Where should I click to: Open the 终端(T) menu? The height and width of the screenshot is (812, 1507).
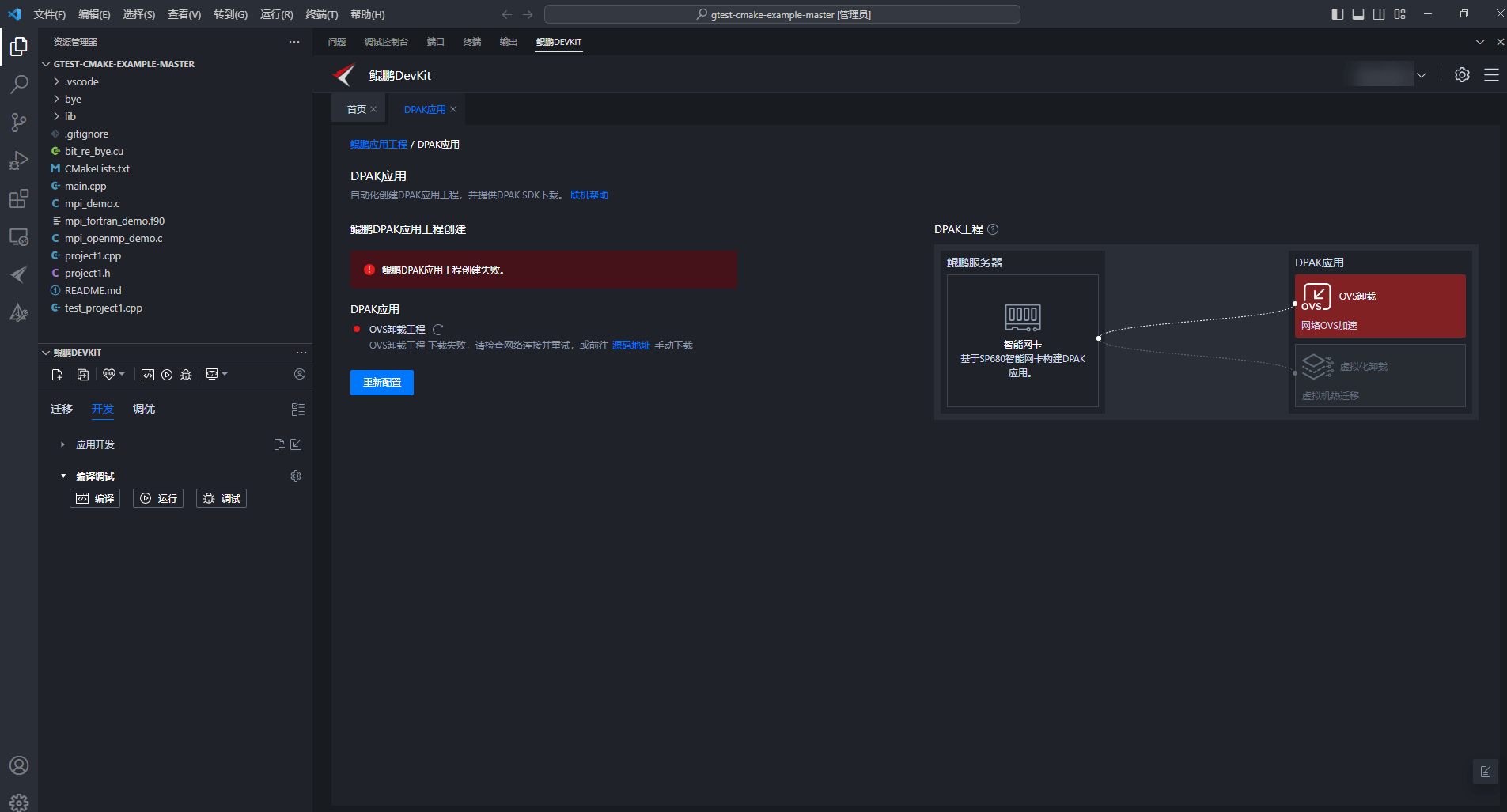pos(321,14)
